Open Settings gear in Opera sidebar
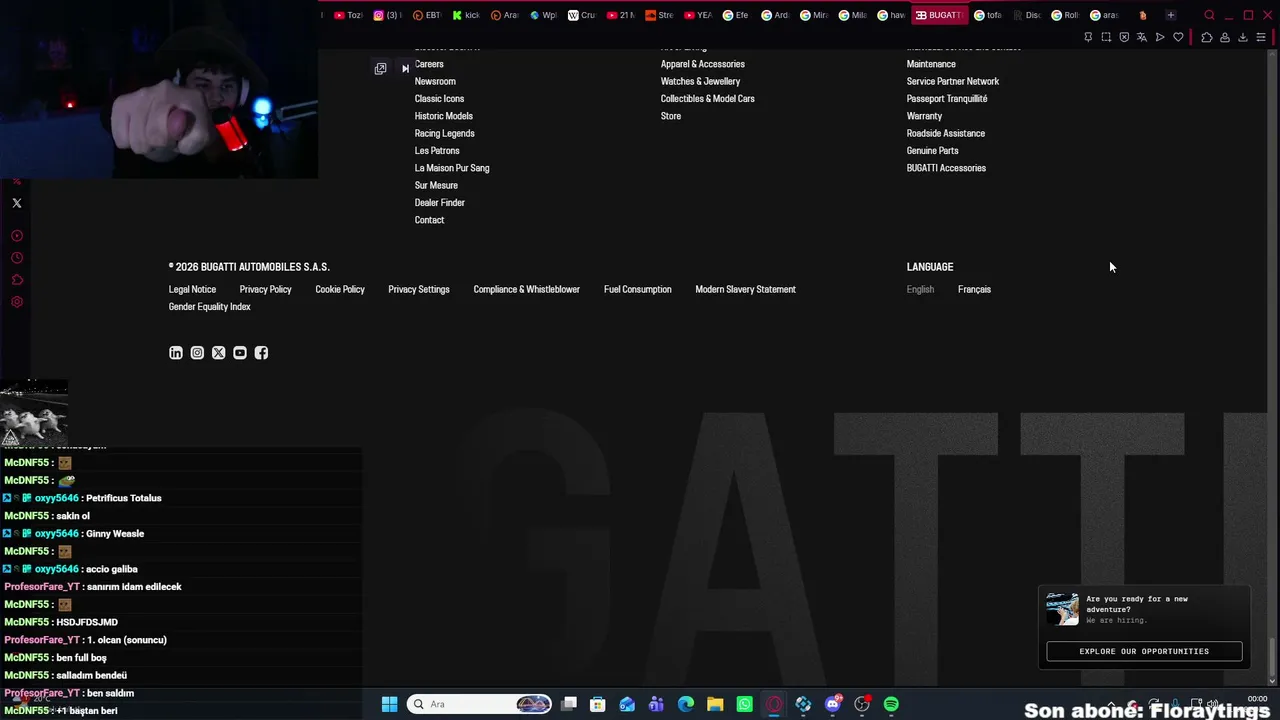The image size is (1280, 720). point(17,302)
